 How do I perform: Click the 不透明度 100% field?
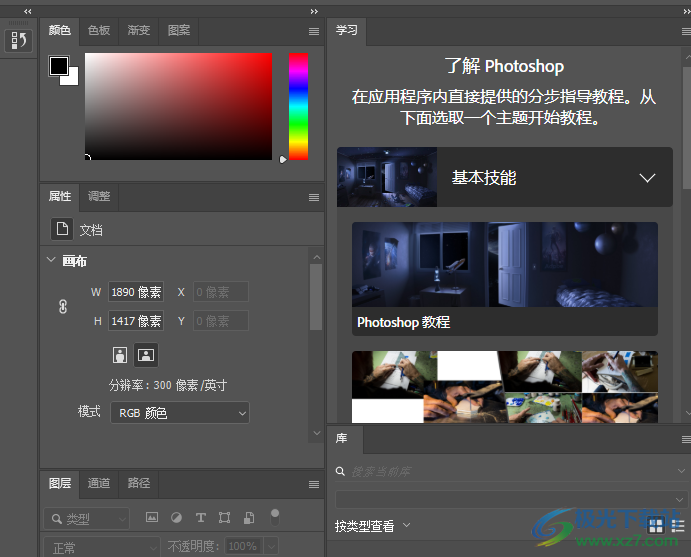tap(243, 546)
